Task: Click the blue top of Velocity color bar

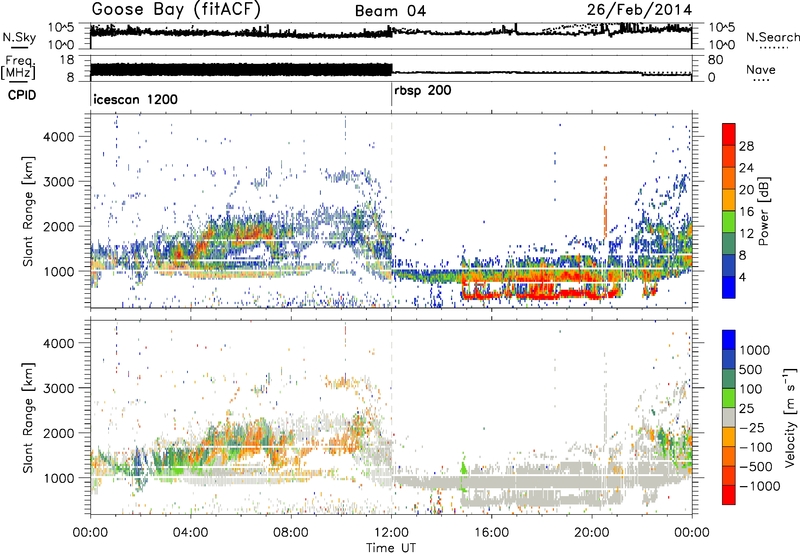Action: (729, 339)
